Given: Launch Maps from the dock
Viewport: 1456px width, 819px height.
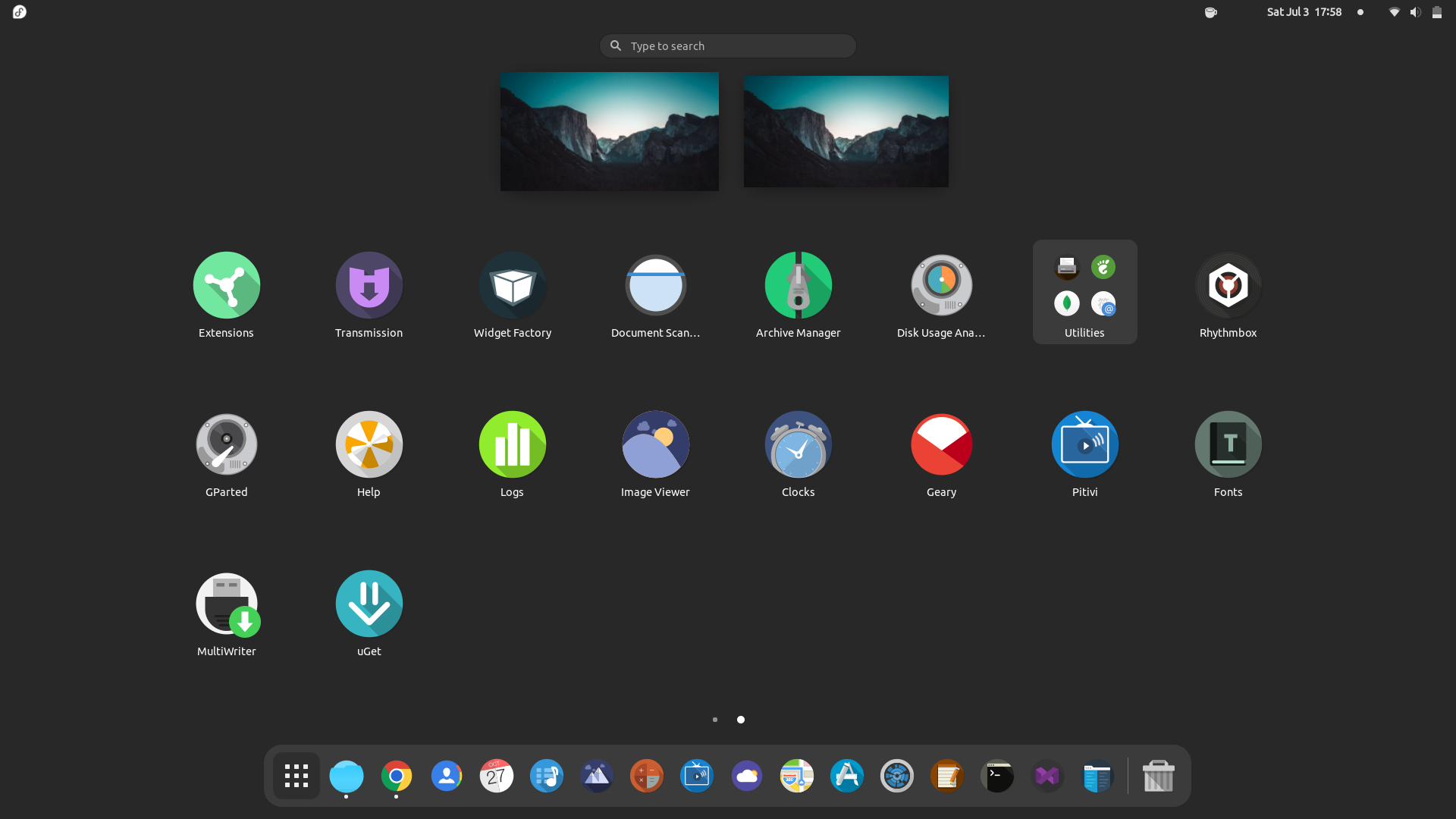Looking at the screenshot, I should 797,776.
